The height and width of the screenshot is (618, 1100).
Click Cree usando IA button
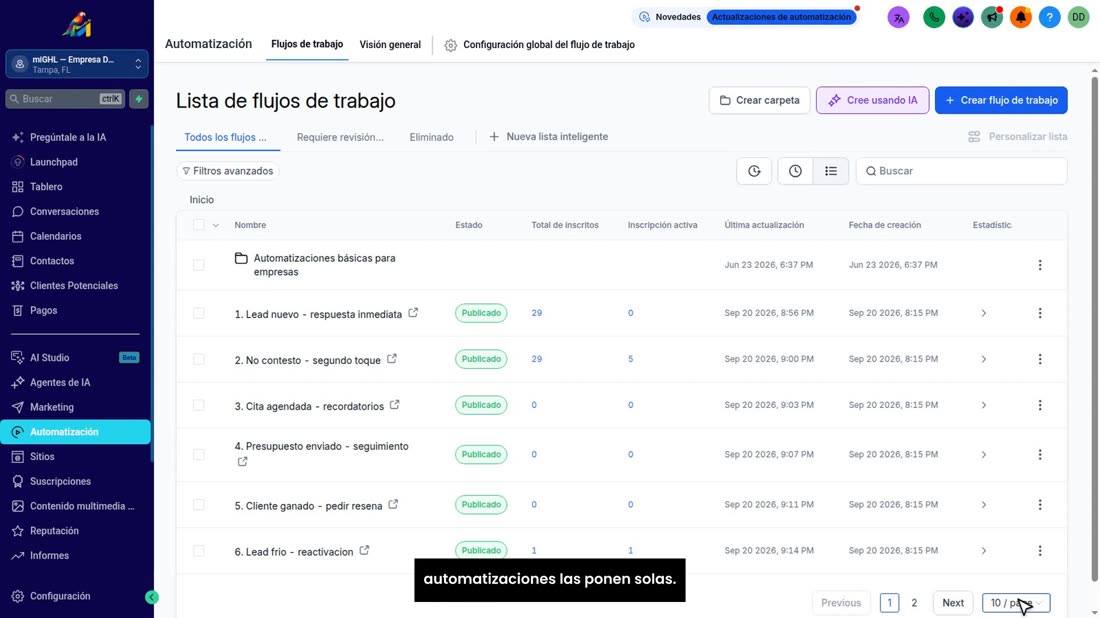(x=872, y=100)
